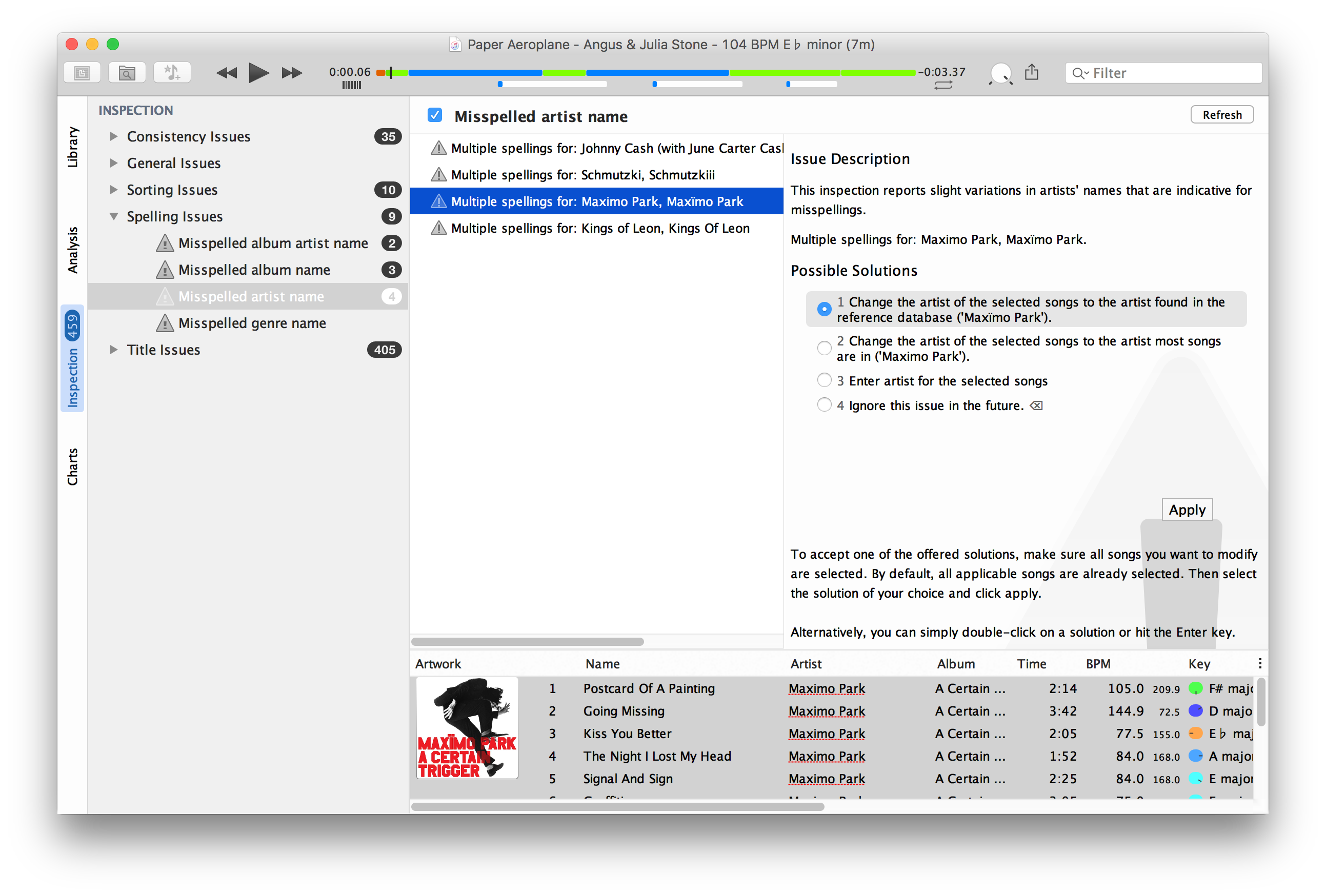Viewport: 1326px width, 896px height.
Task: Expand the Consistency Issues tree item
Action: (x=113, y=135)
